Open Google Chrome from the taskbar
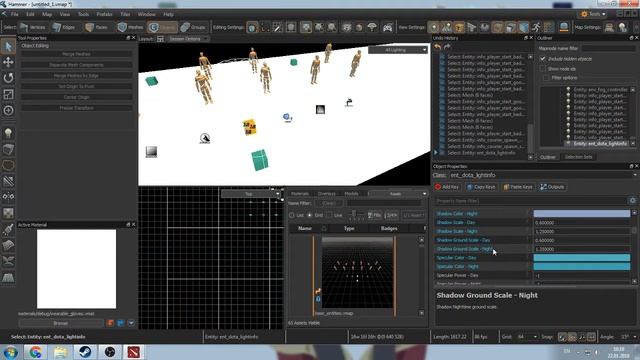The height and width of the screenshot is (360, 640). point(36,352)
